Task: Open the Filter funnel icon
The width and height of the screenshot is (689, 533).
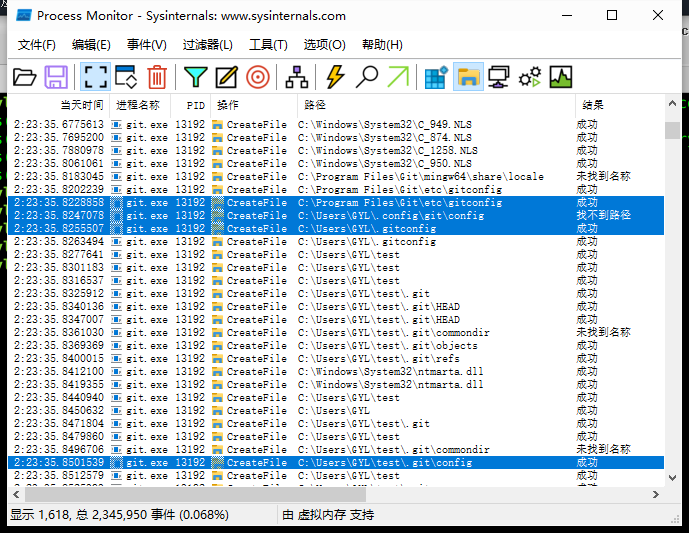Action: pos(196,77)
